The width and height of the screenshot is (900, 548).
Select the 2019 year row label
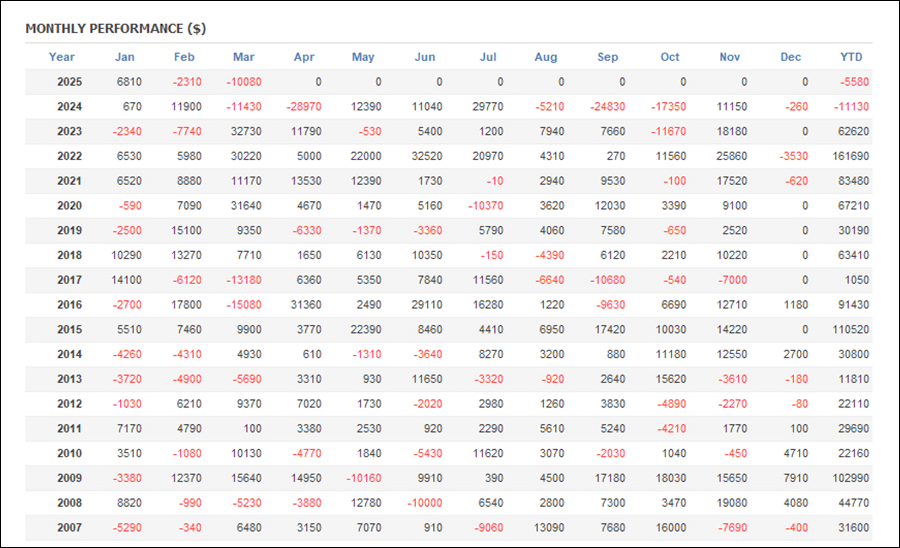pyautogui.click(x=69, y=230)
